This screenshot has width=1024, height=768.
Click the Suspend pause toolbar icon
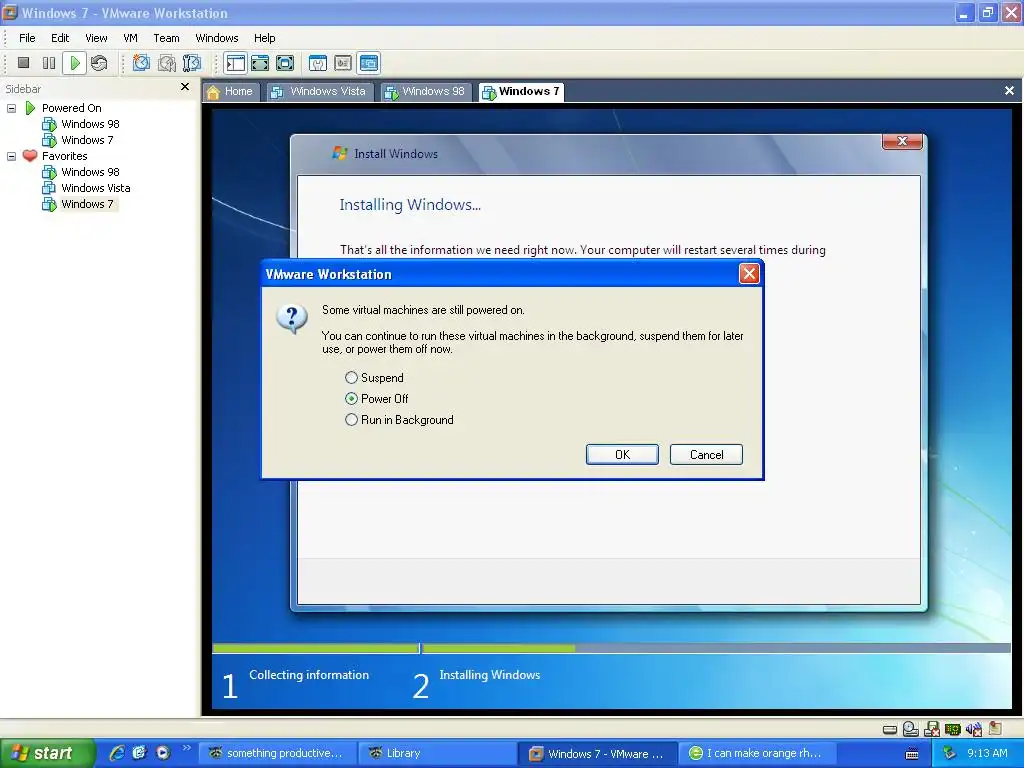pyautogui.click(x=48, y=63)
